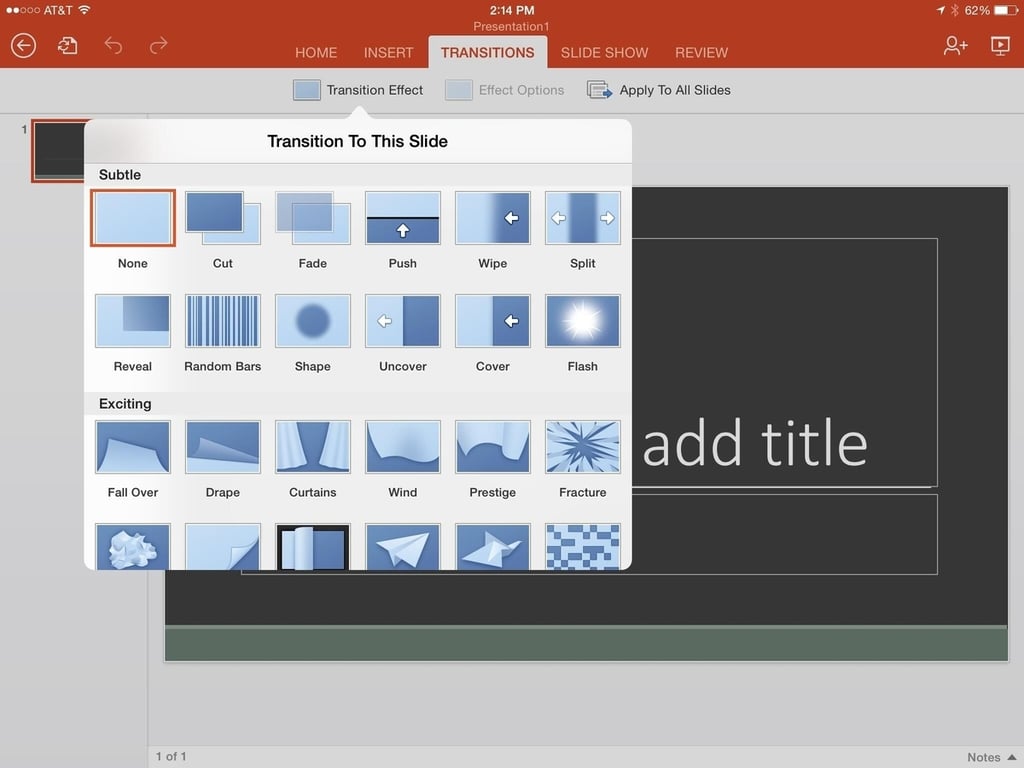Image resolution: width=1024 pixels, height=768 pixels.
Task: Pick the Peel Off page-corner transition
Action: [x=223, y=547]
